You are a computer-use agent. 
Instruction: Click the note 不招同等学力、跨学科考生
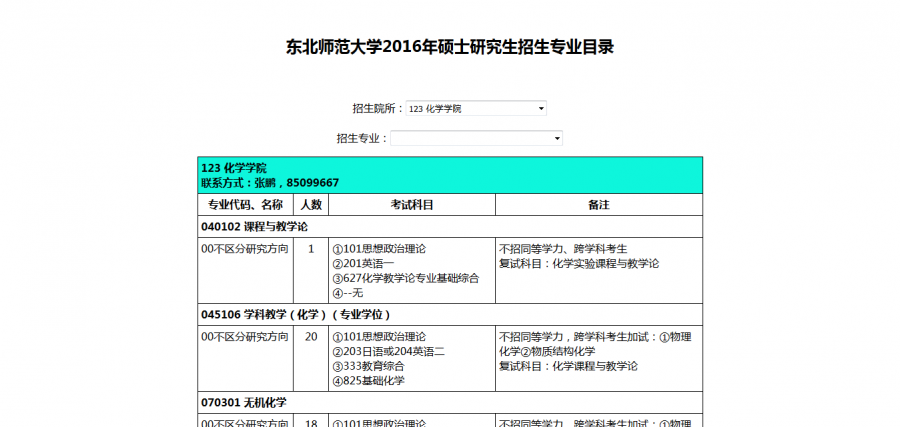click(563, 249)
